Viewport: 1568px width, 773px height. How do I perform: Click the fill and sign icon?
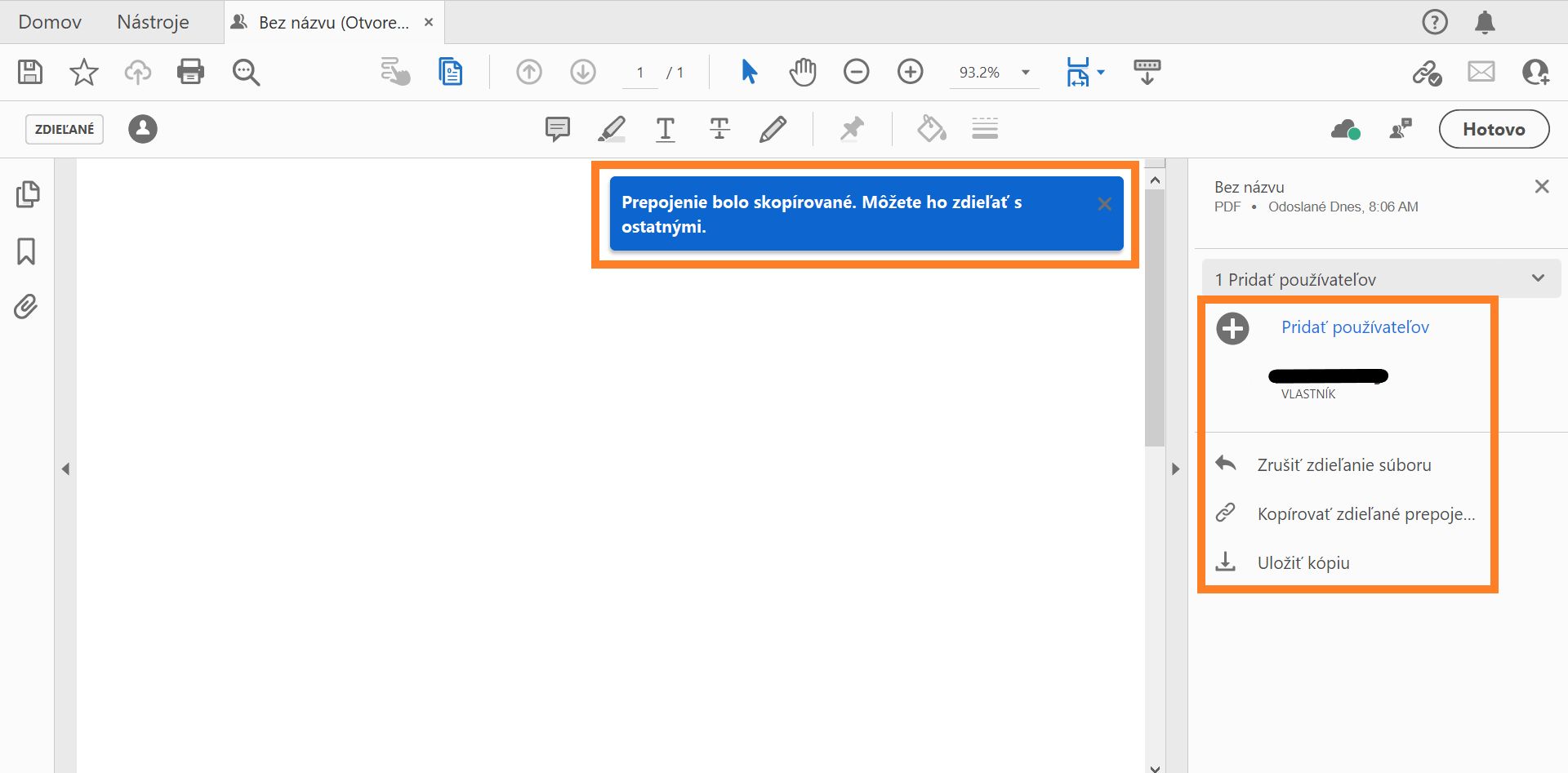(396, 72)
